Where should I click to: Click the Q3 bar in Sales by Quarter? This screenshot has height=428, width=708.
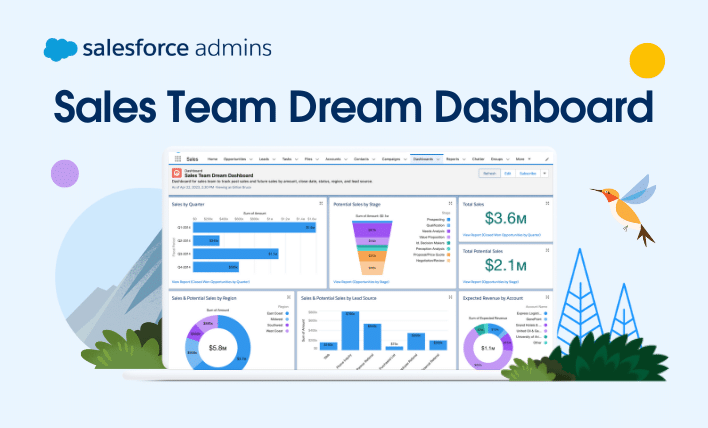click(x=236, y=254)
